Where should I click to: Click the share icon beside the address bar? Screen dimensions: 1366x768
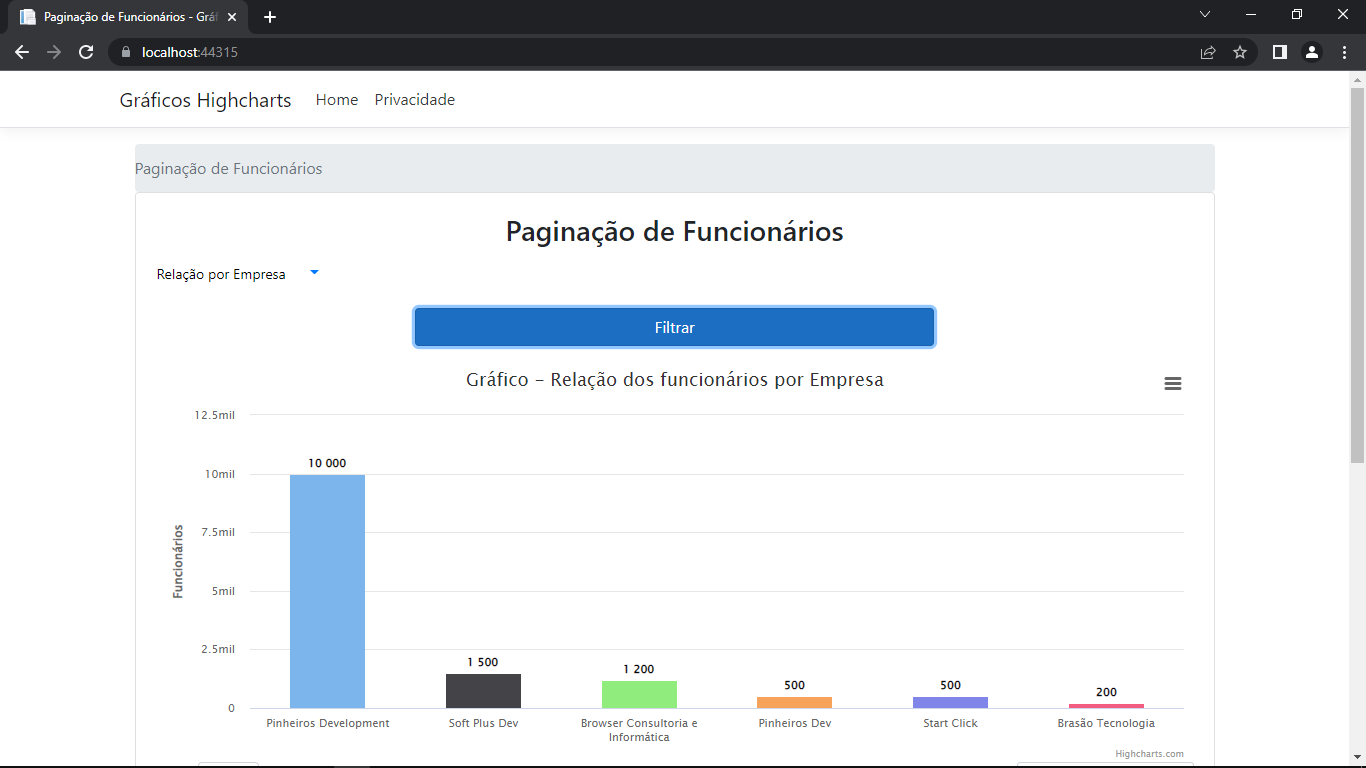(1207, 51)
